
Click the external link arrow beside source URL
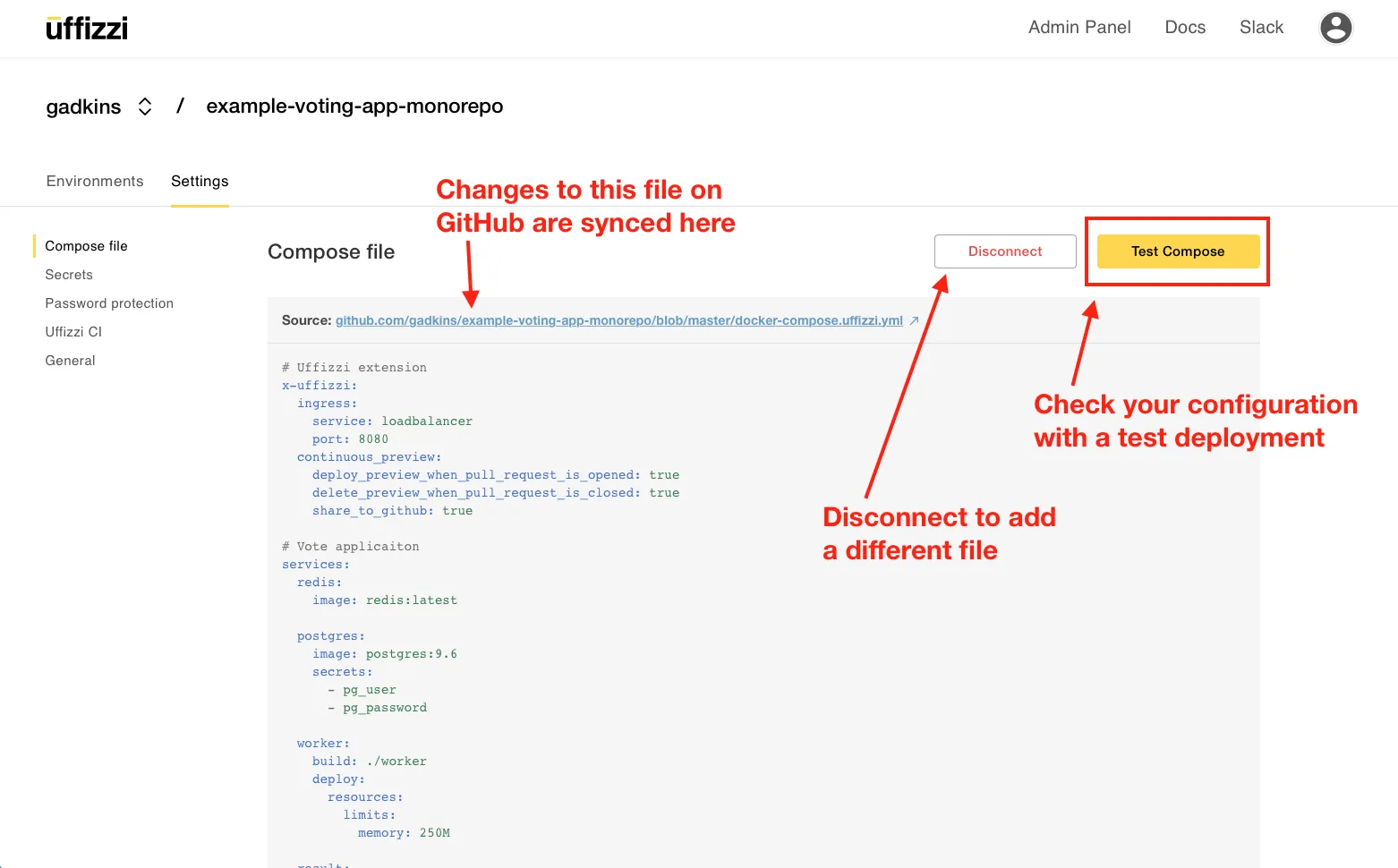[914, 320]
